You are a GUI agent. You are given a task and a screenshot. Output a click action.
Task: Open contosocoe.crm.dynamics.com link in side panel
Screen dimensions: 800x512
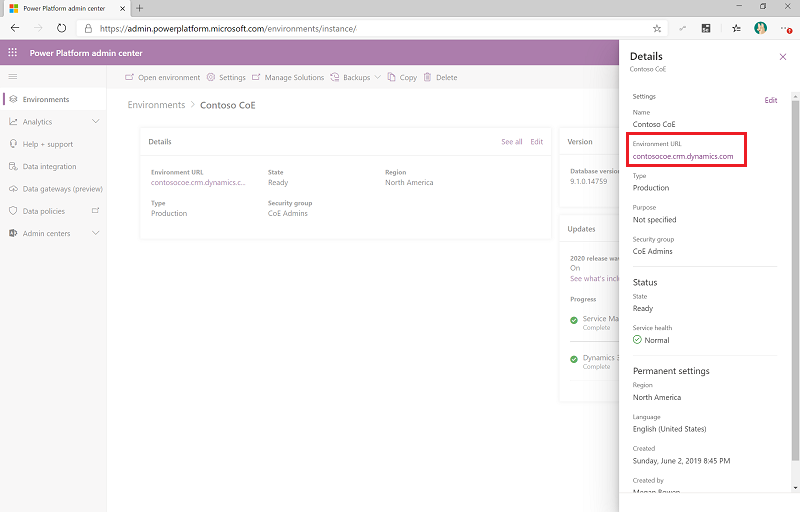[683, 156]
